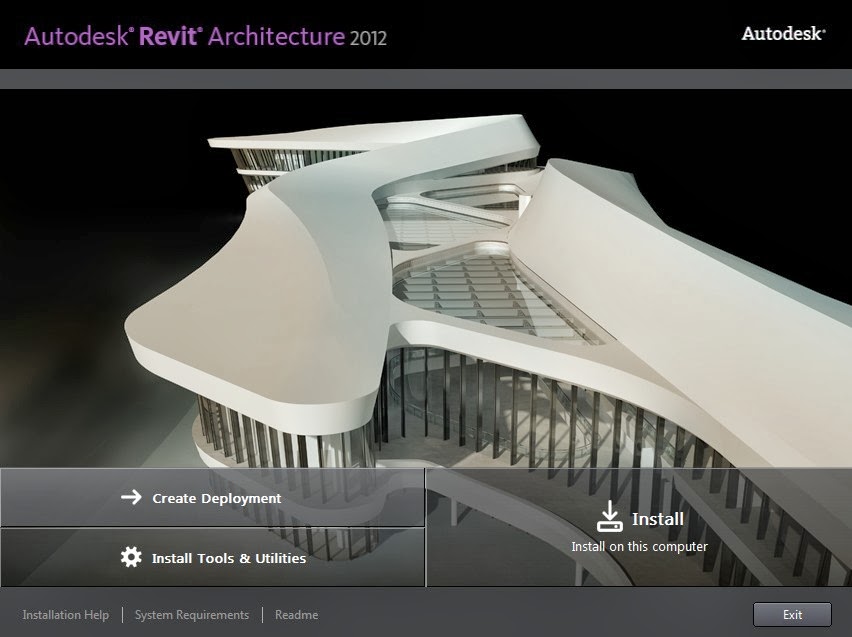Start Install on this computer
This screenshot has width=852, height=637.
[639, 527]
